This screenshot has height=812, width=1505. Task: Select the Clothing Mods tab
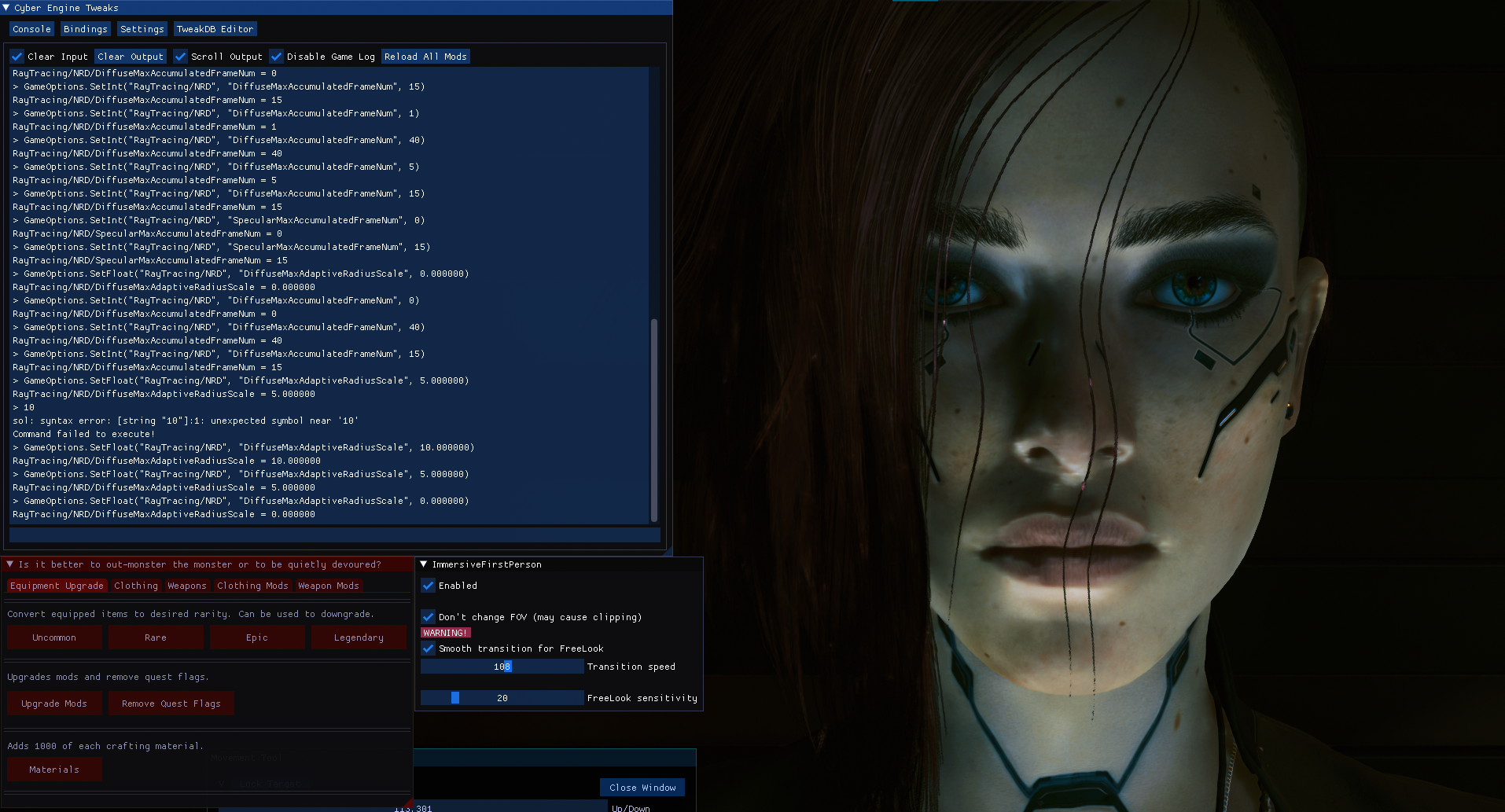pyautogui.click(x=252, y=586)
